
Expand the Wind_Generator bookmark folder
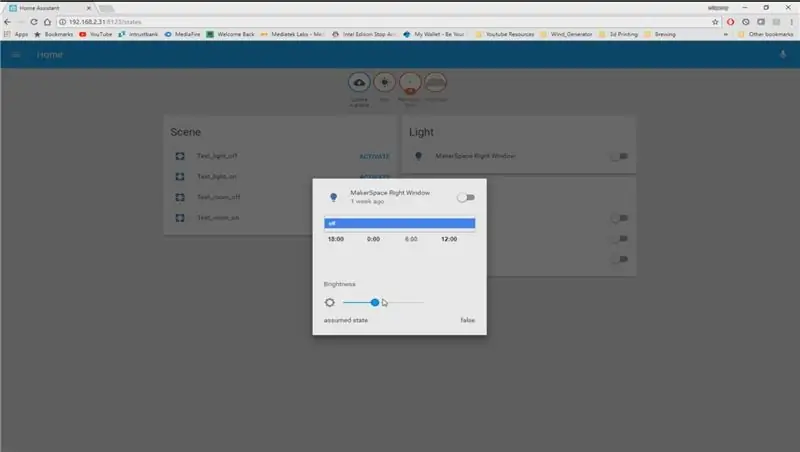click(x=566, y=34)
